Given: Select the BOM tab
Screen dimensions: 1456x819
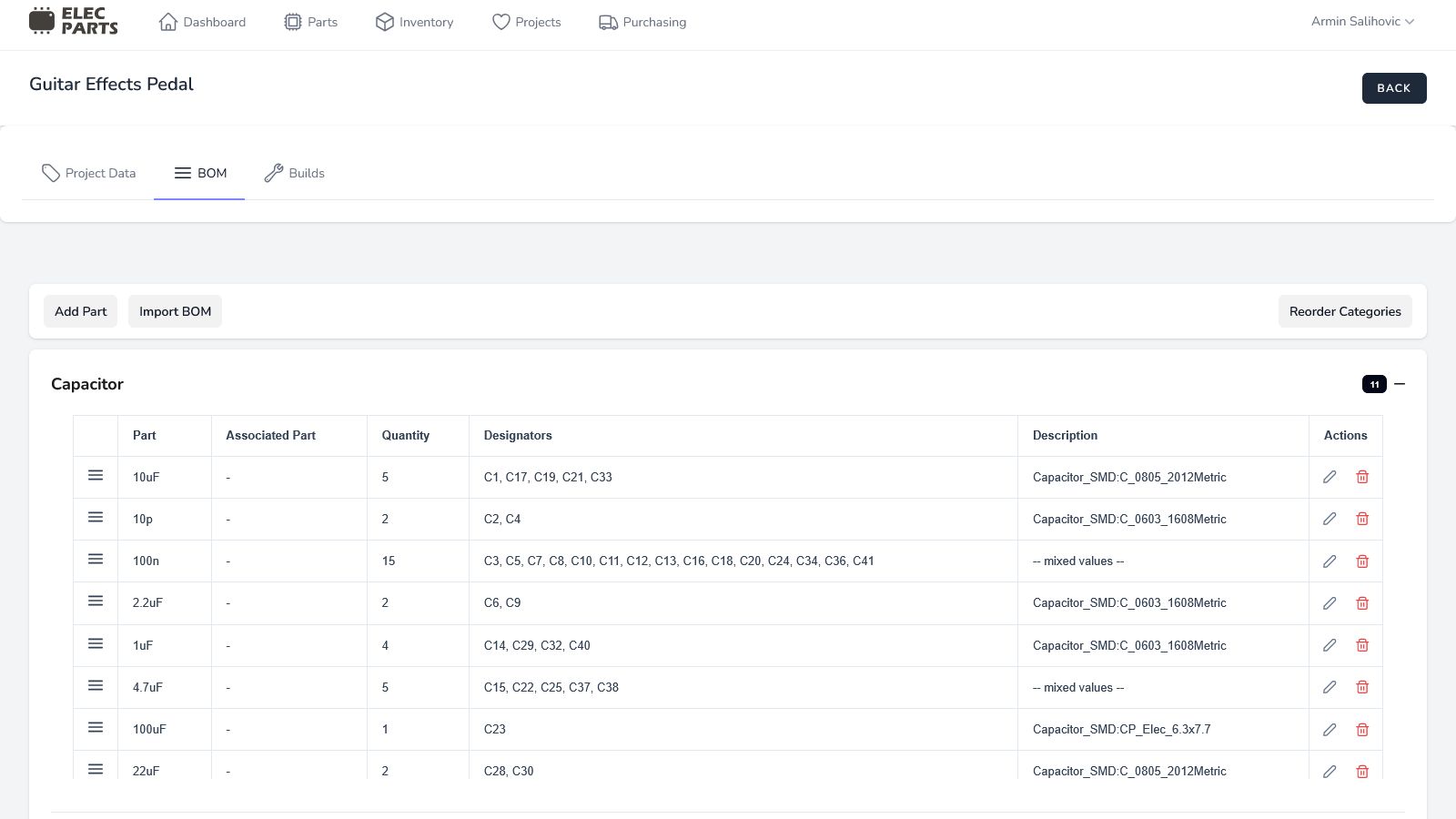Looking at the screenshot, I should pos(200,173).
